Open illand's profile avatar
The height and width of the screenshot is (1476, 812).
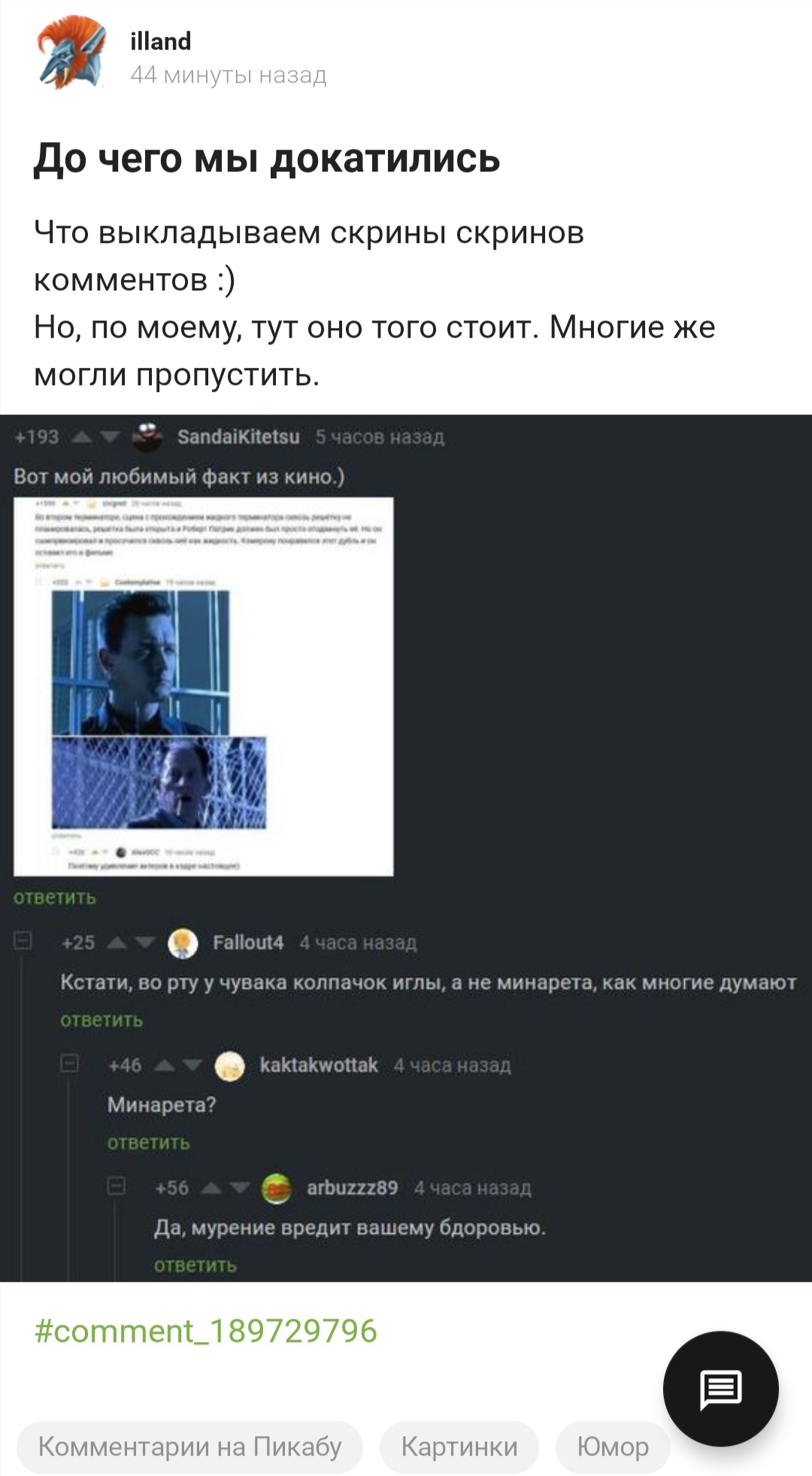pos(71,54)
